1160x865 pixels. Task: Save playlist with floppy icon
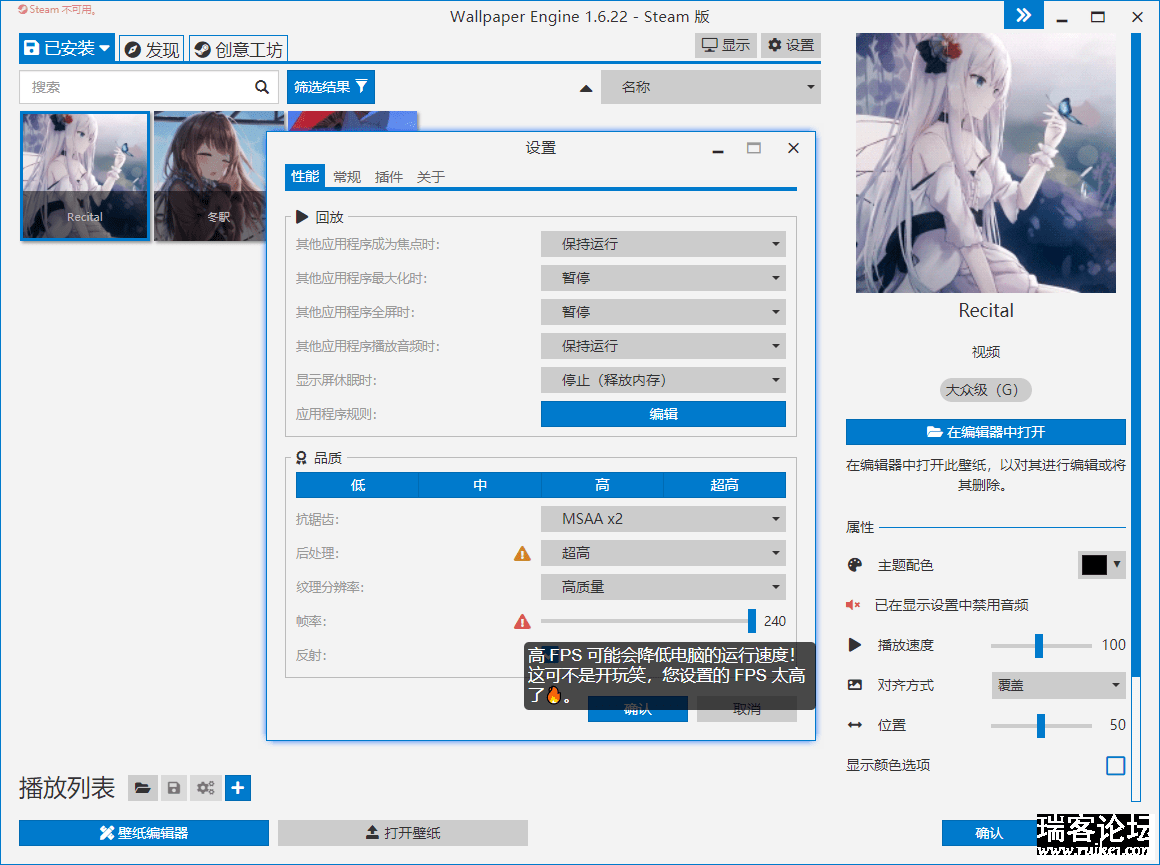[174, 788]
